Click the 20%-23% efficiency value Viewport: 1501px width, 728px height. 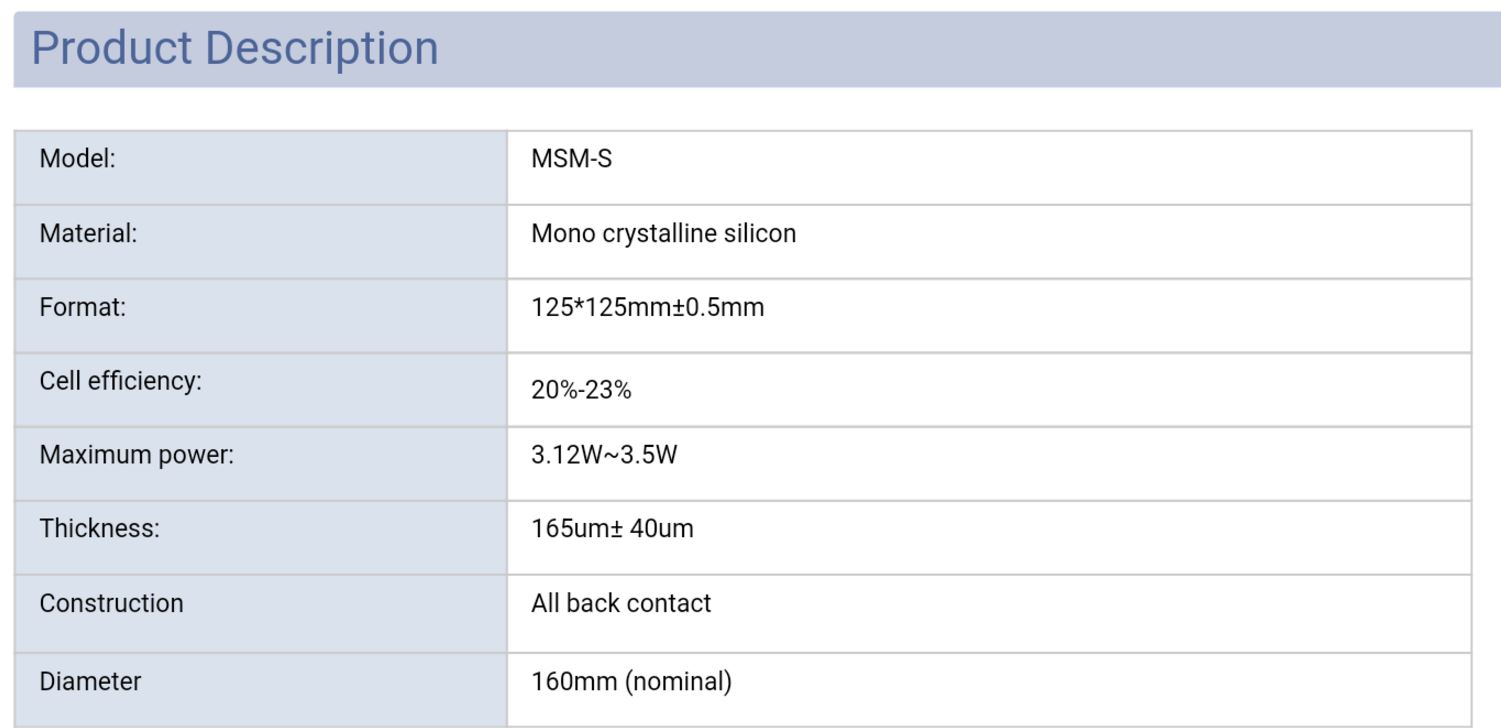[581, 390]
